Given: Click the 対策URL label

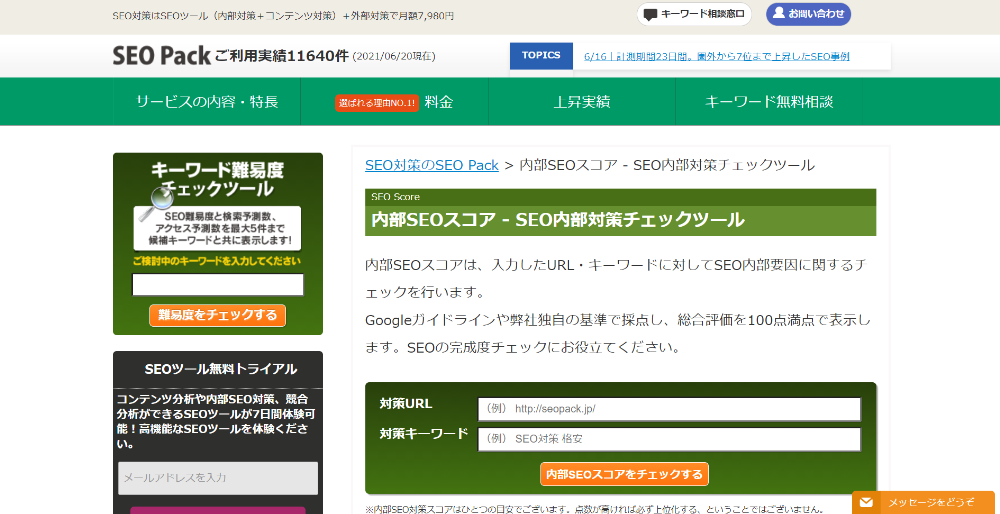Looking at the screenshot, I should tap(406, 404).
